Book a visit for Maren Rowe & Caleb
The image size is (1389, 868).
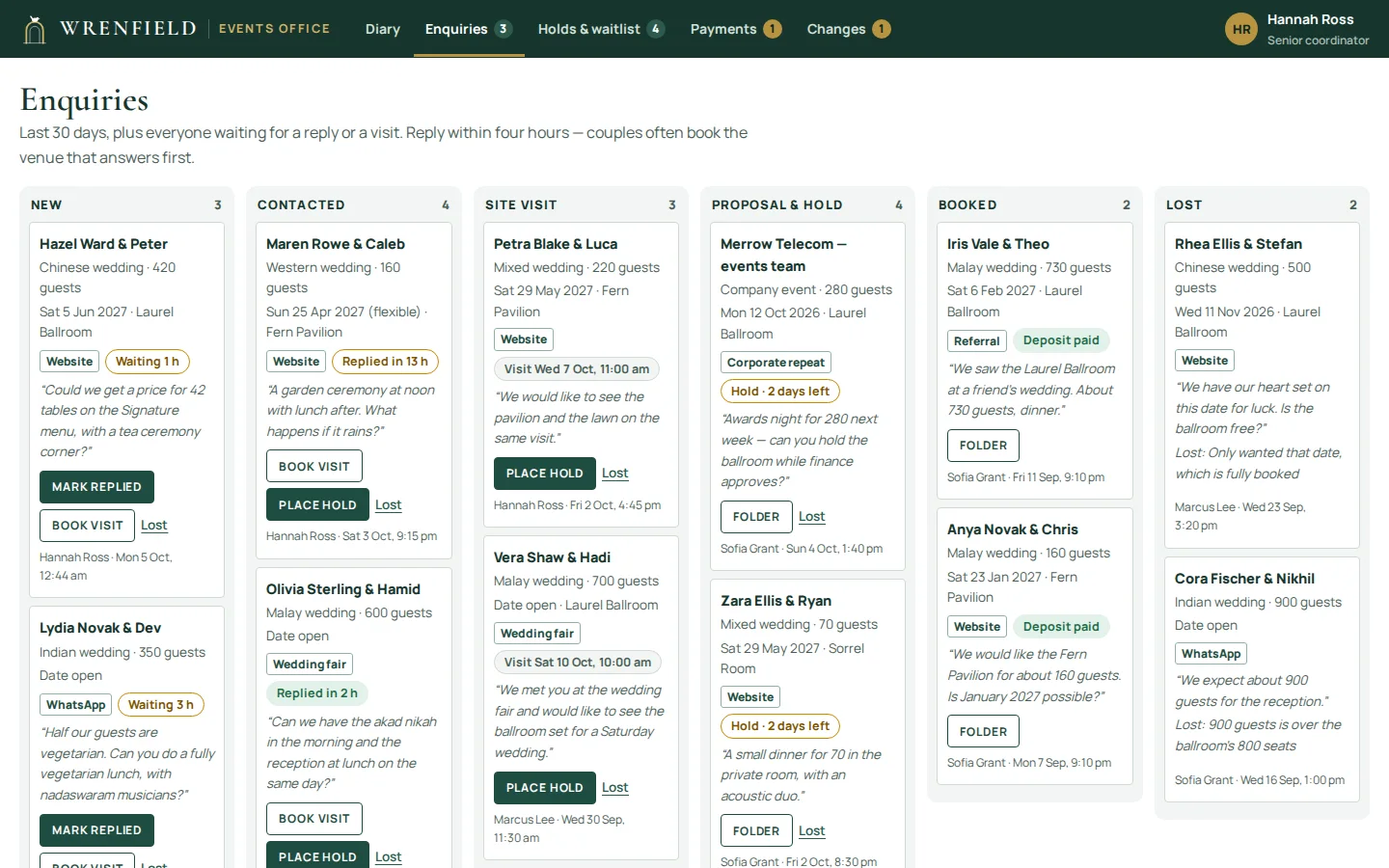coord(314,466)
